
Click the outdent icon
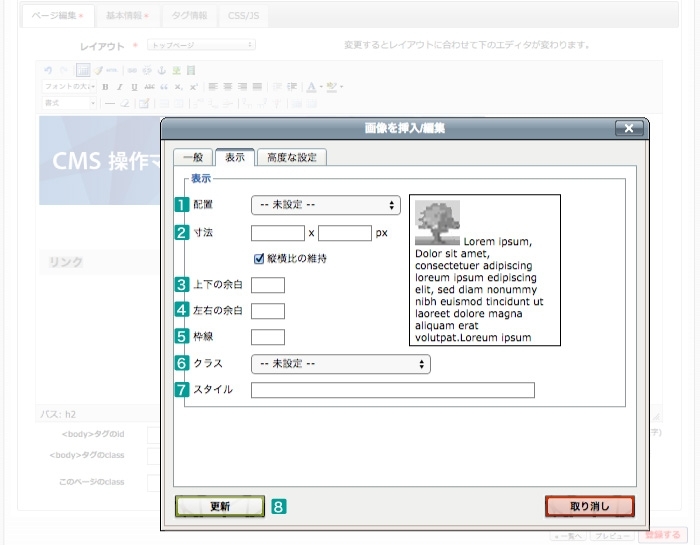pos(277,87)
